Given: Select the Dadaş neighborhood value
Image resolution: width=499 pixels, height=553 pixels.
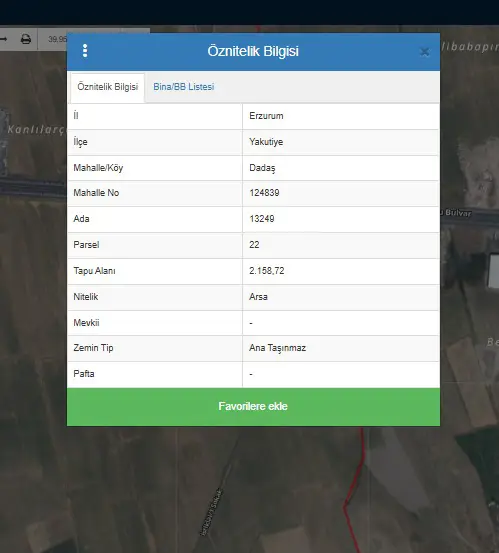Looking at the screenshot, I should 262,168.
